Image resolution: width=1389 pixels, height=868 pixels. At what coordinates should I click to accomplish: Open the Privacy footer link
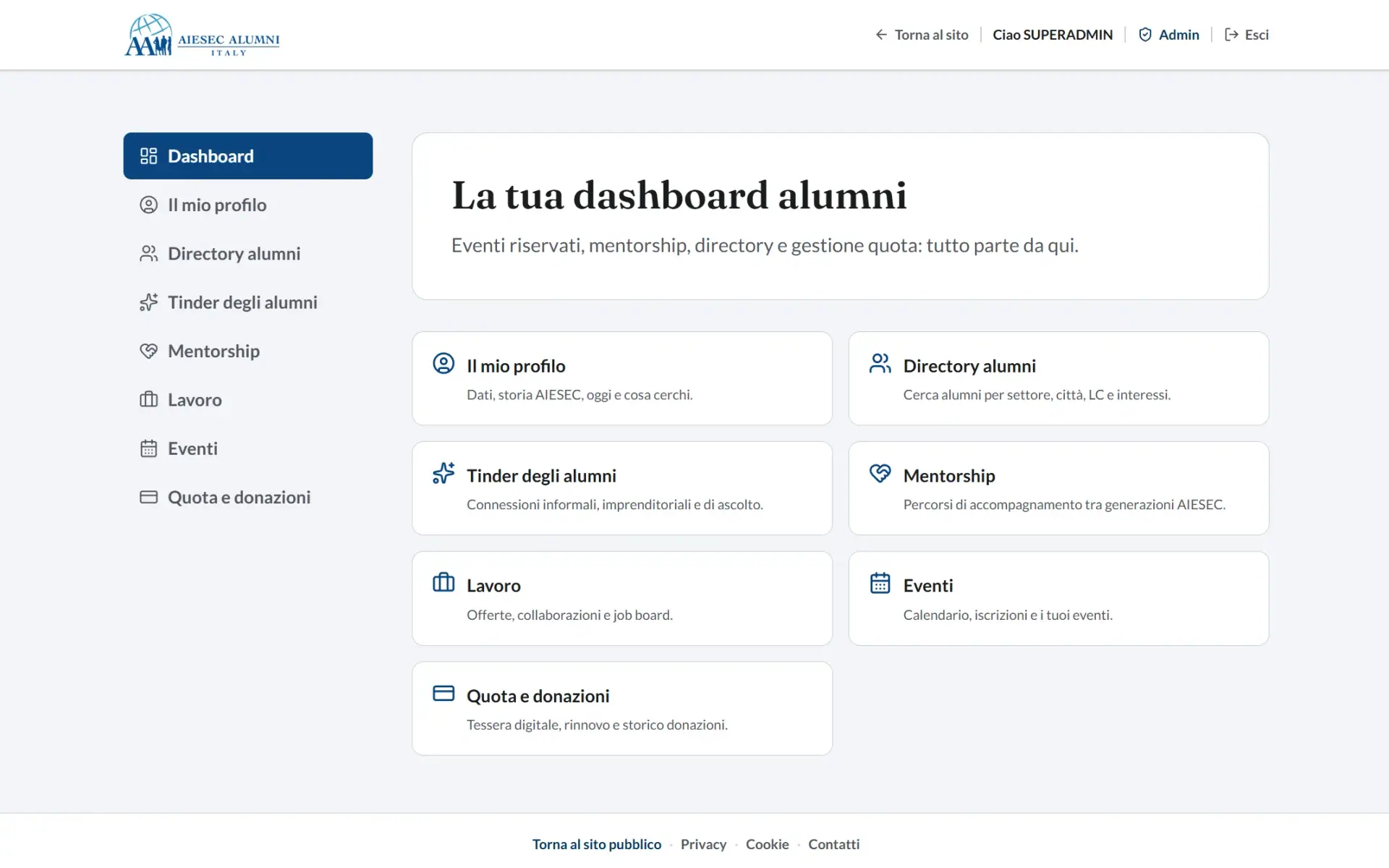703,844
